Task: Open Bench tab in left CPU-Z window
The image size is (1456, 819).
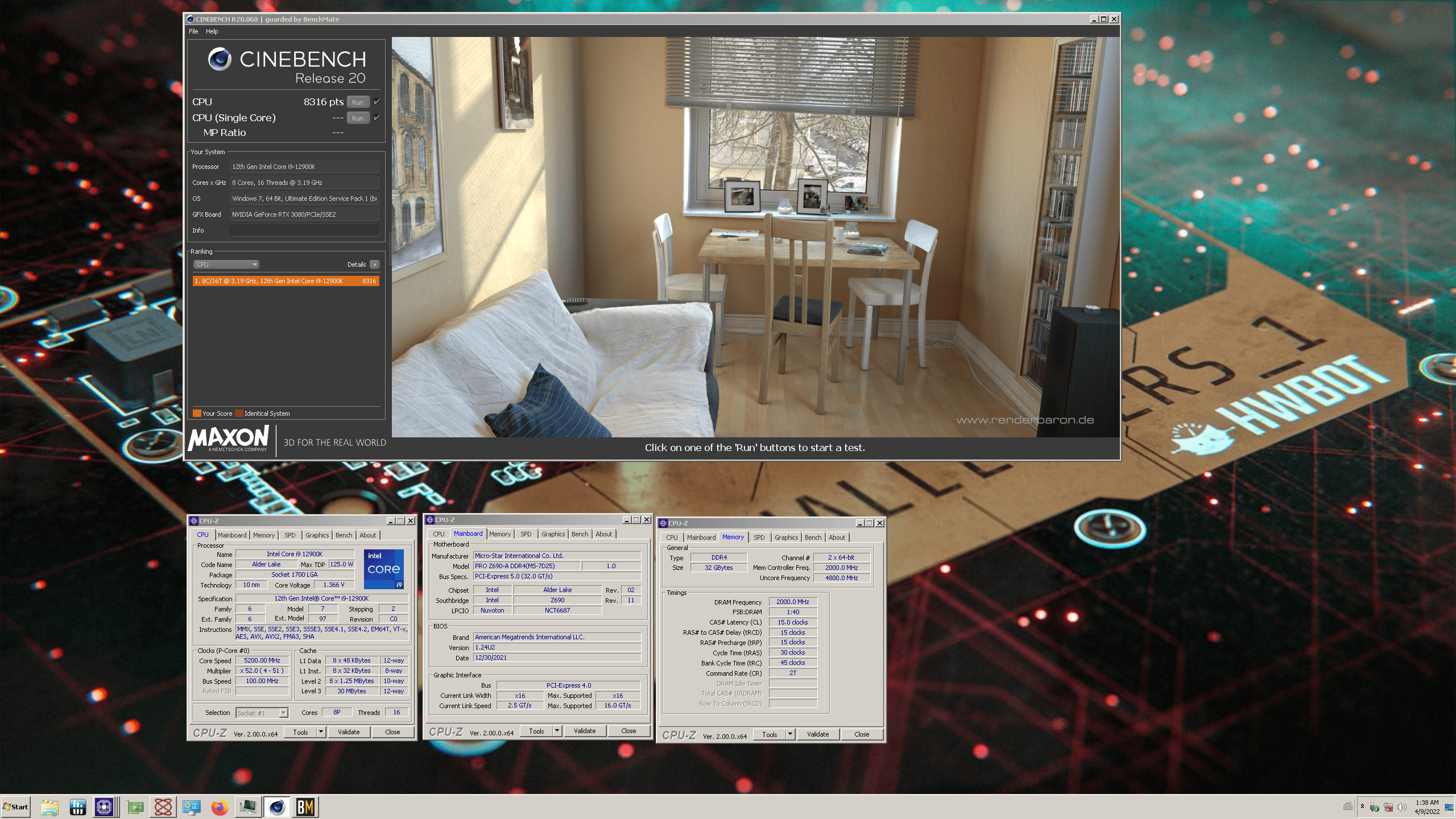Action: click(344, 535)
